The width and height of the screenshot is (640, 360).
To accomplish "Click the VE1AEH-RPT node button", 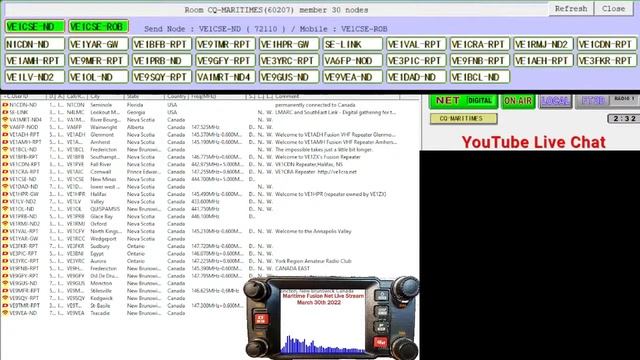I will point(544,60).
